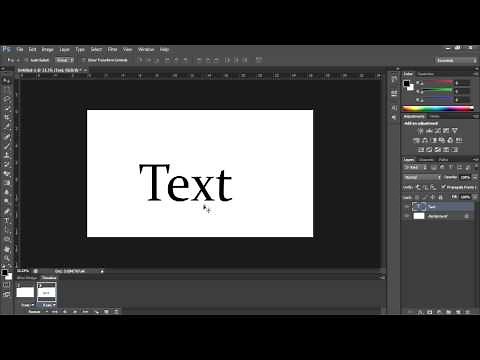This screenshot has height=360, width=480.
Task: Open the Image menu
Action: 47,50
